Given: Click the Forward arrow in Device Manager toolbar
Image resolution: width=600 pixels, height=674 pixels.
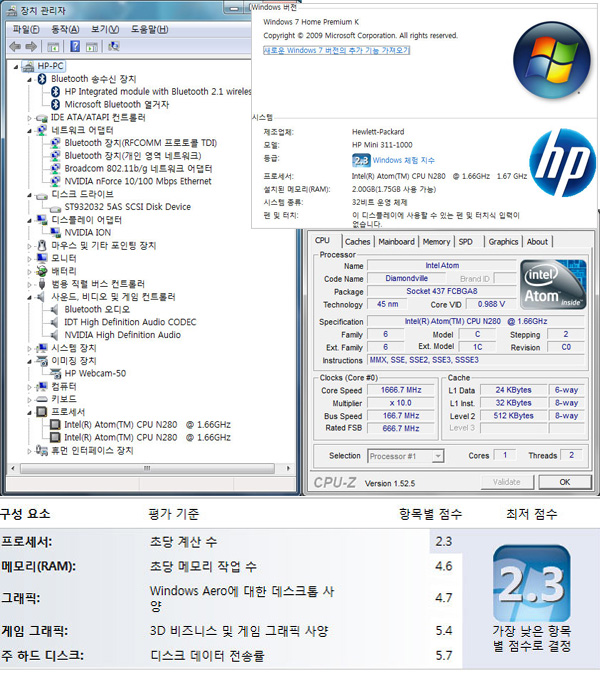Looking at the screenshot, I should click(x=31, y=46).
